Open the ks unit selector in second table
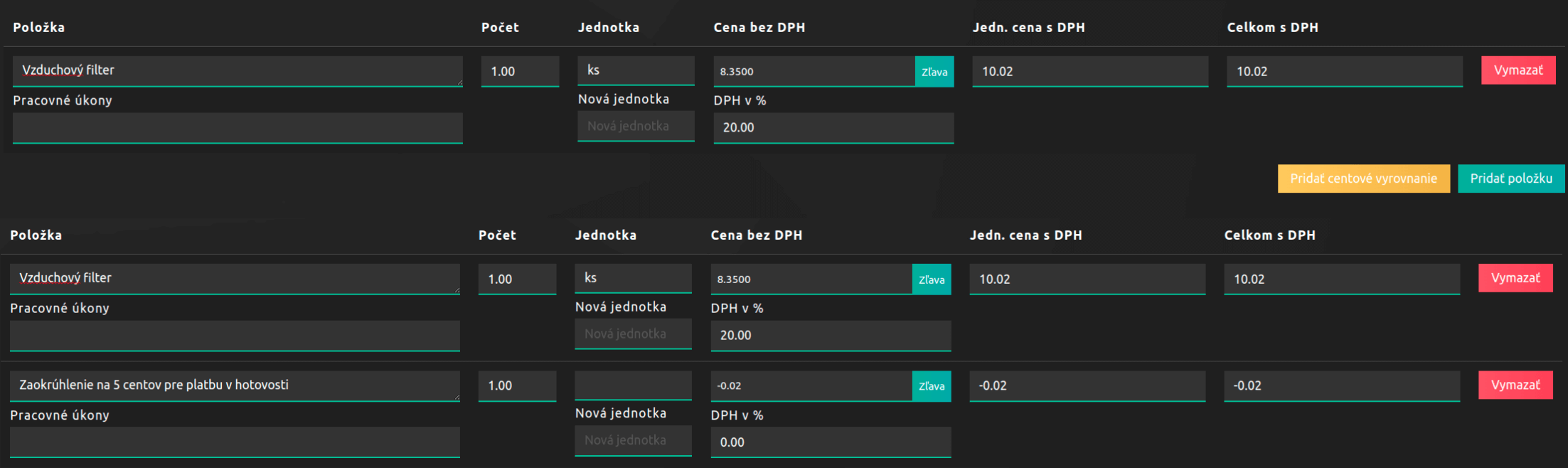 (633, 278)
